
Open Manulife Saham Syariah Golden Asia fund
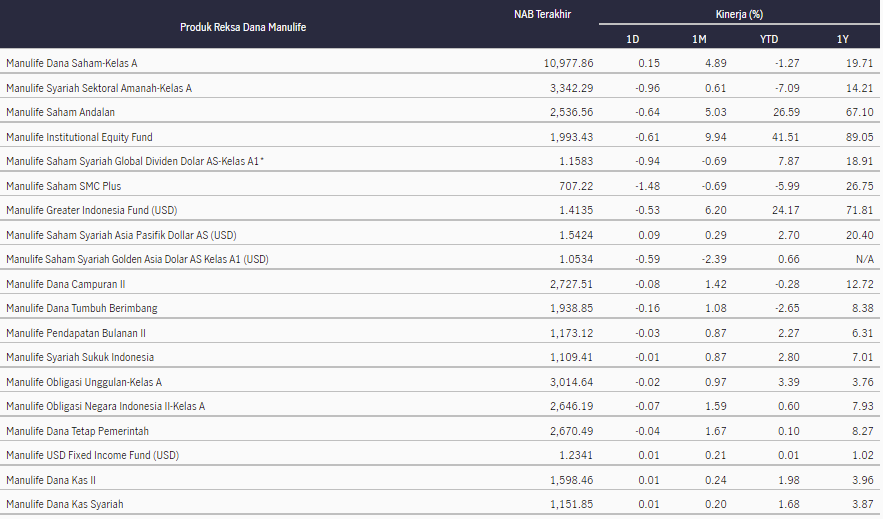point(137,259)
